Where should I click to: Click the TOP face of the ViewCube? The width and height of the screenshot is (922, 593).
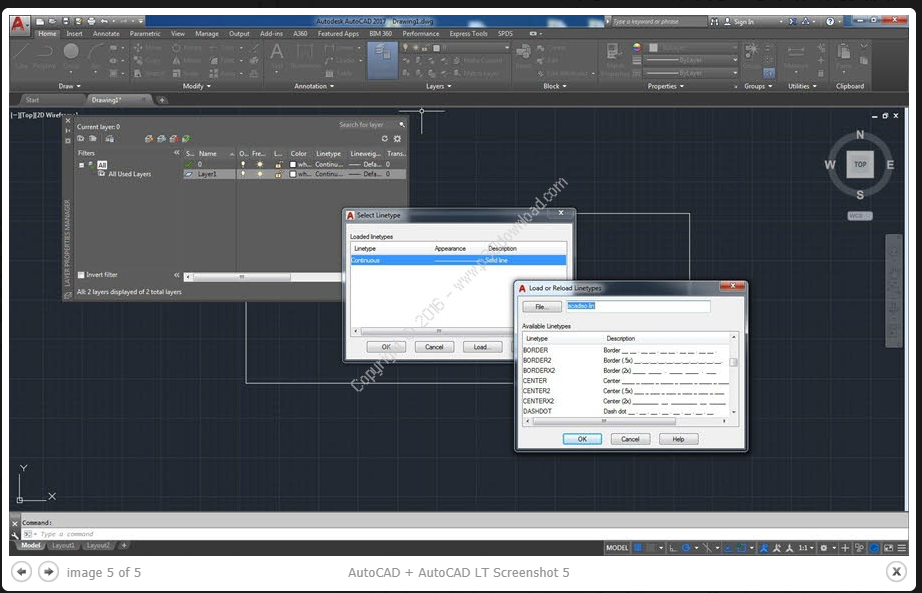coord(860,164)
